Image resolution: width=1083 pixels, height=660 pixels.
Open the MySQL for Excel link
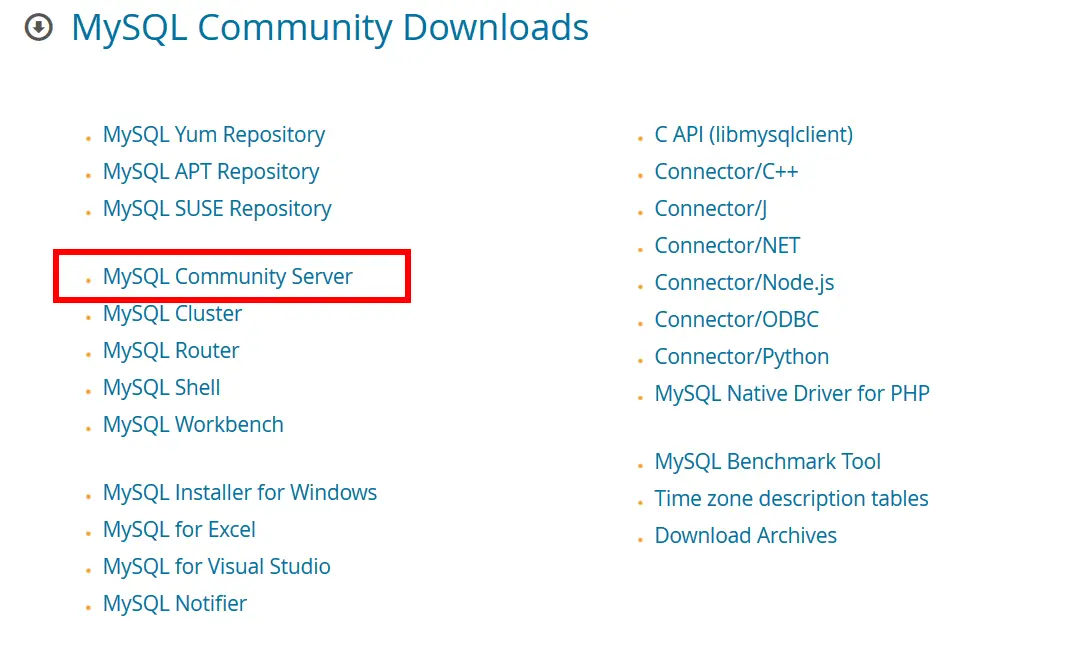pos(180,530)
